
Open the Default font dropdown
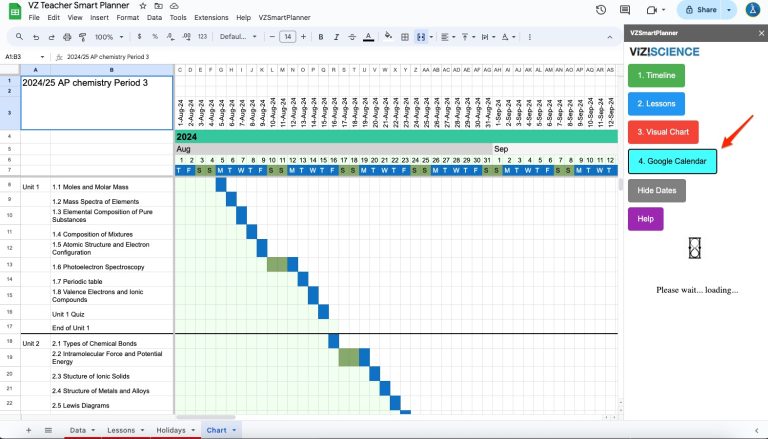238,37
